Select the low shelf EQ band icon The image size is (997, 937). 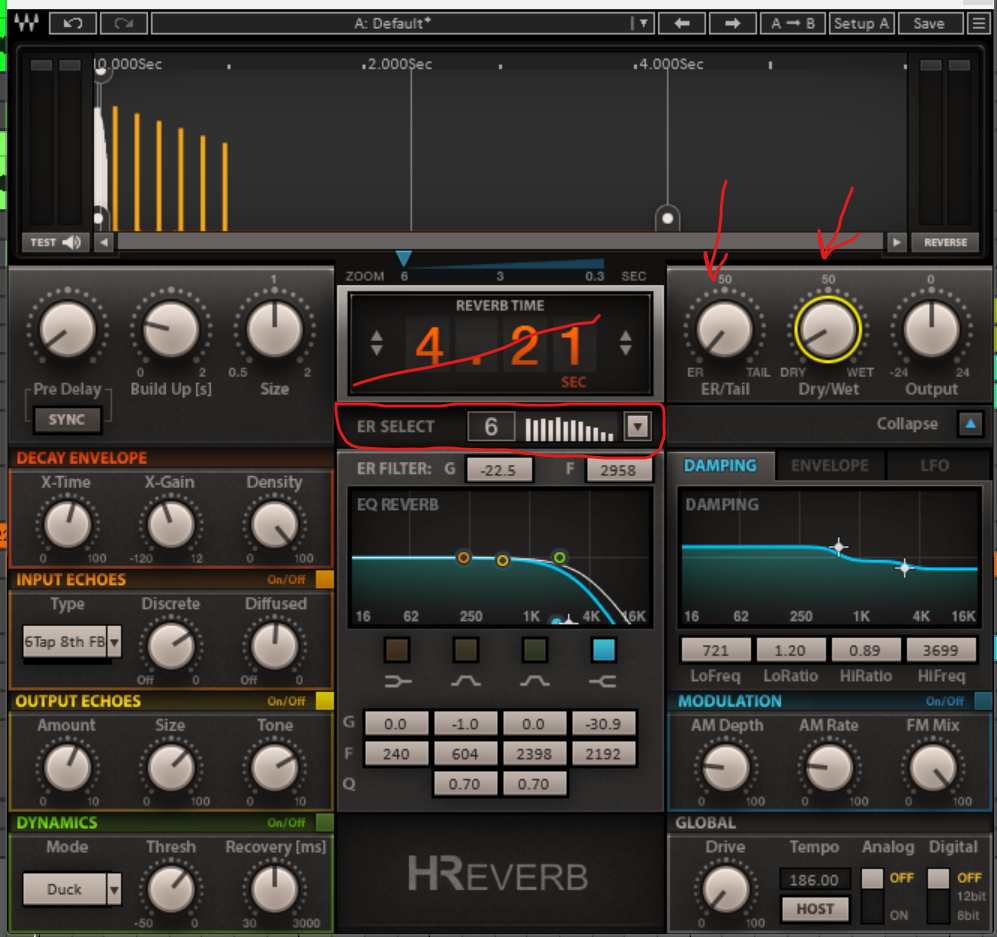397,681
